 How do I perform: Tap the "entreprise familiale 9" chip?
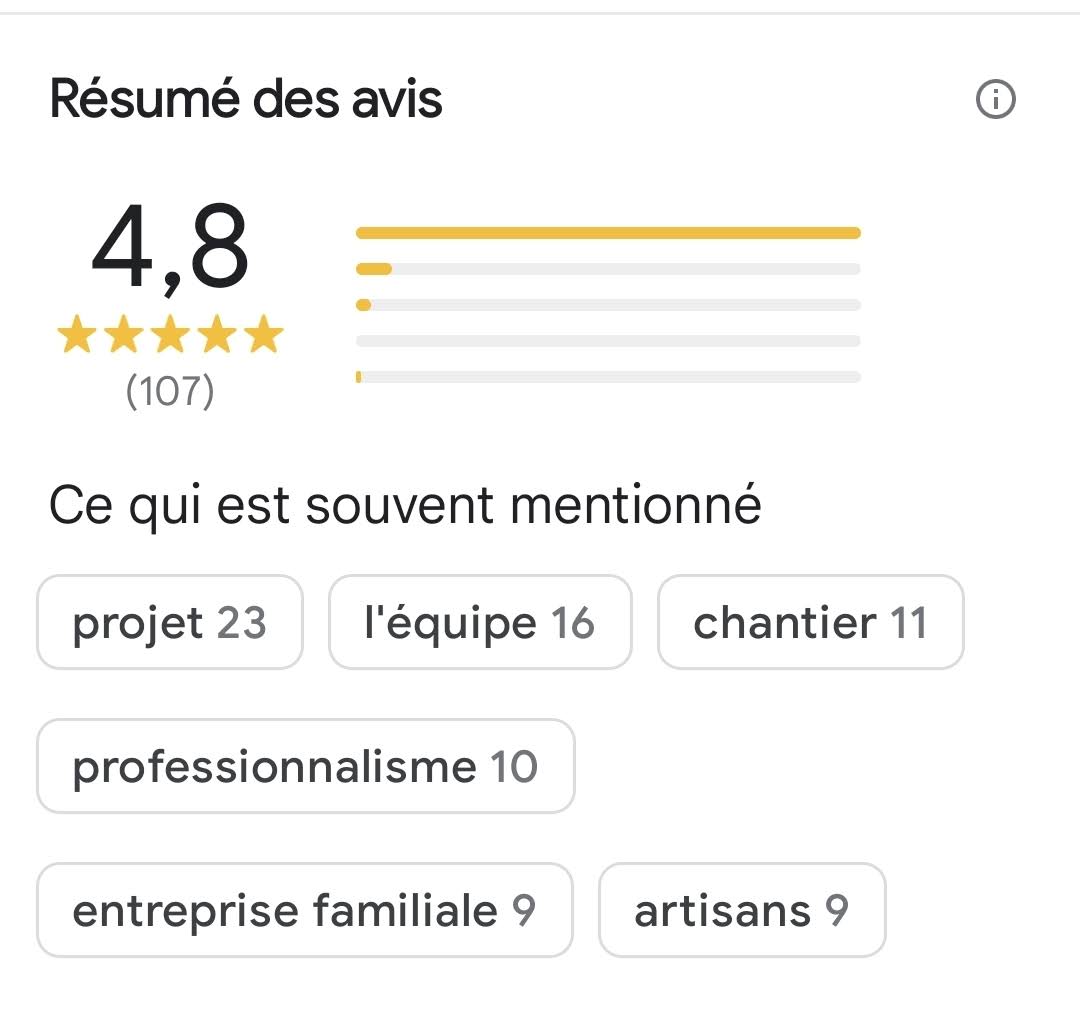point(304,911)
